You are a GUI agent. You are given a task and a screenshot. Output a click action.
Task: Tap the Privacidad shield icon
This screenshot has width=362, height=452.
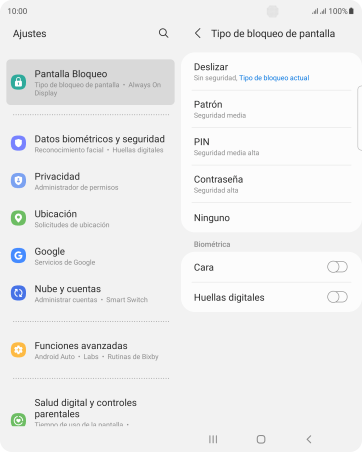pos(19,181)
